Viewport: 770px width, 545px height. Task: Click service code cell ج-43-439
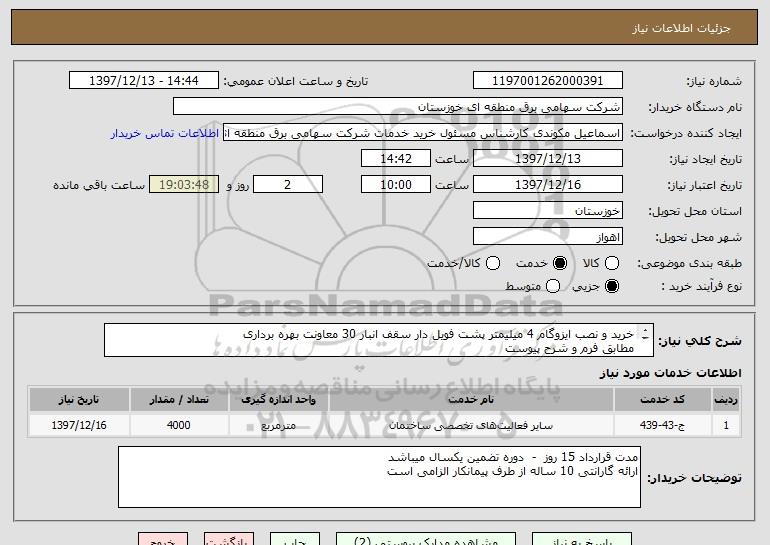click(662, 425)
